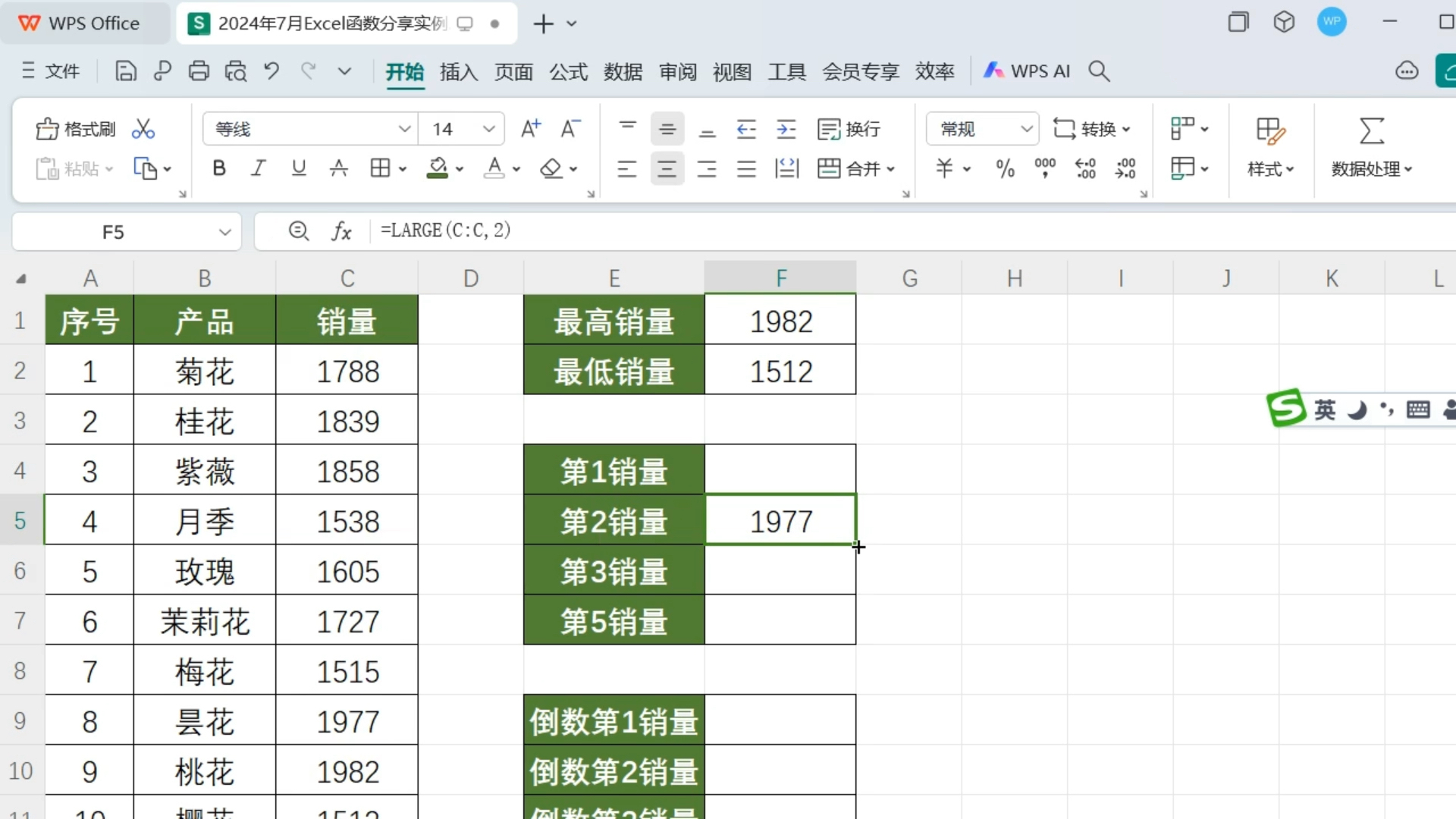
Task: Click the search magnifier icon
Action: pyautogui.click(x=1099, y=71)
